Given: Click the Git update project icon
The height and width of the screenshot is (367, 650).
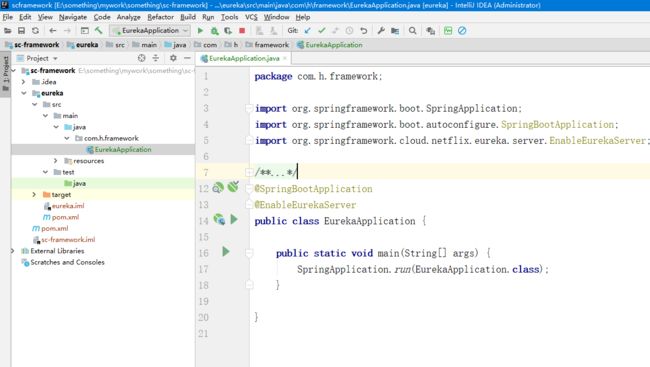Looking at the screenshot, I should (307, 31).
